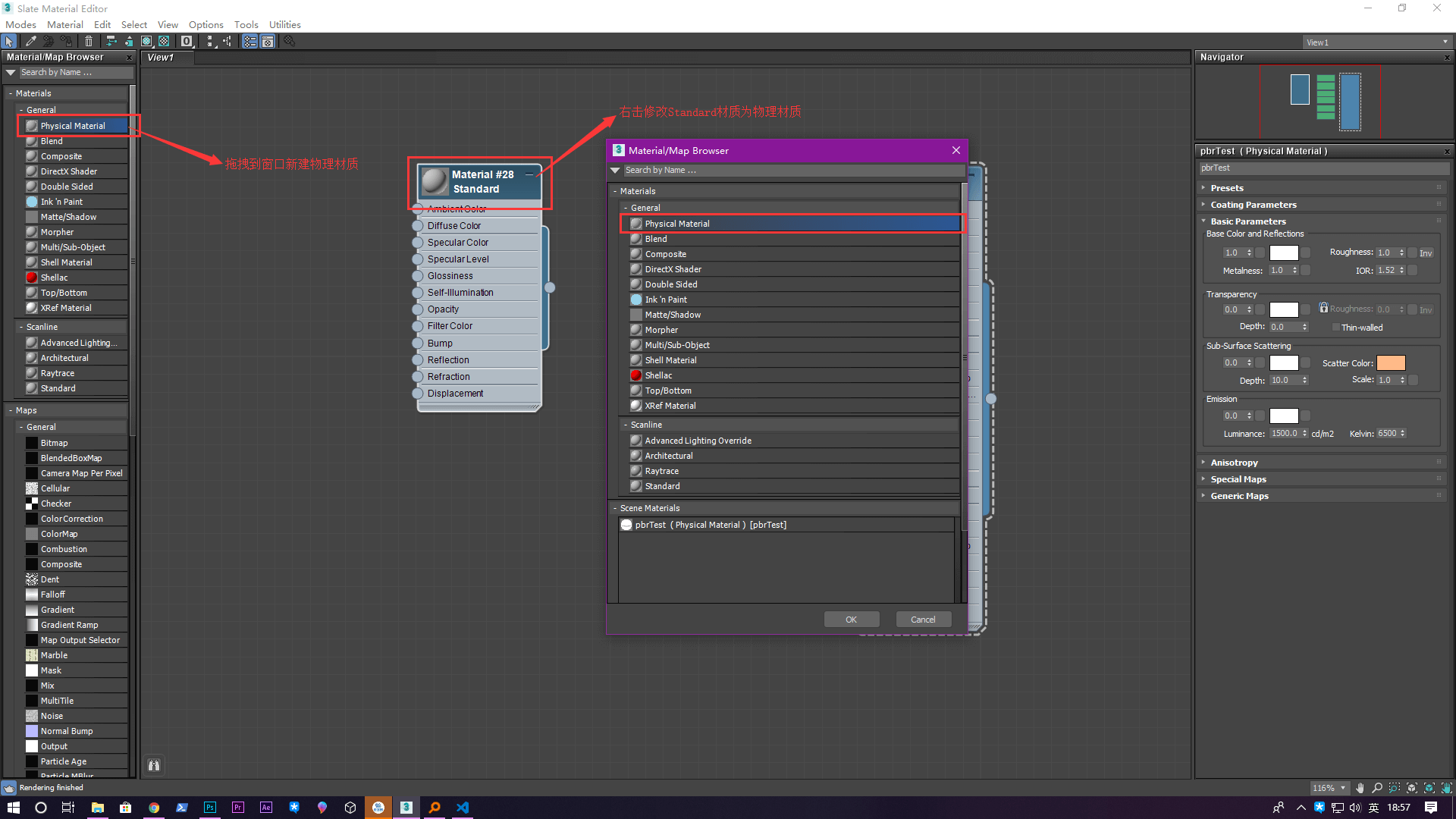Check the Physical Material radio button
Screen dimensions: 1456x819
point(636,223)
